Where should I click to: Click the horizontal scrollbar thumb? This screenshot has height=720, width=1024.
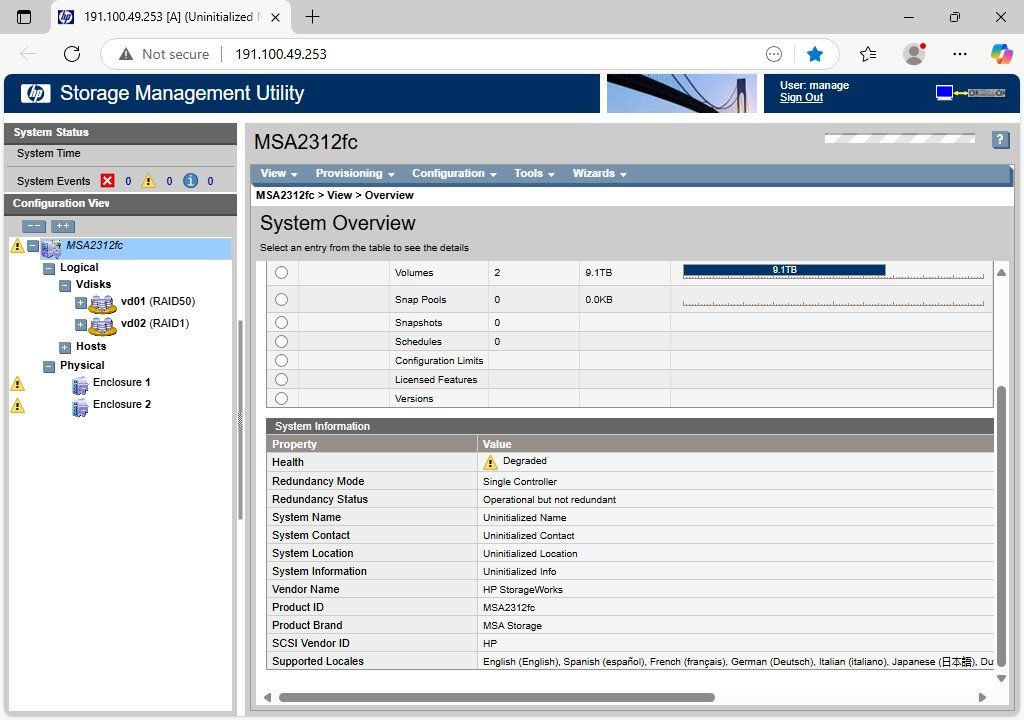coord(496,697)
